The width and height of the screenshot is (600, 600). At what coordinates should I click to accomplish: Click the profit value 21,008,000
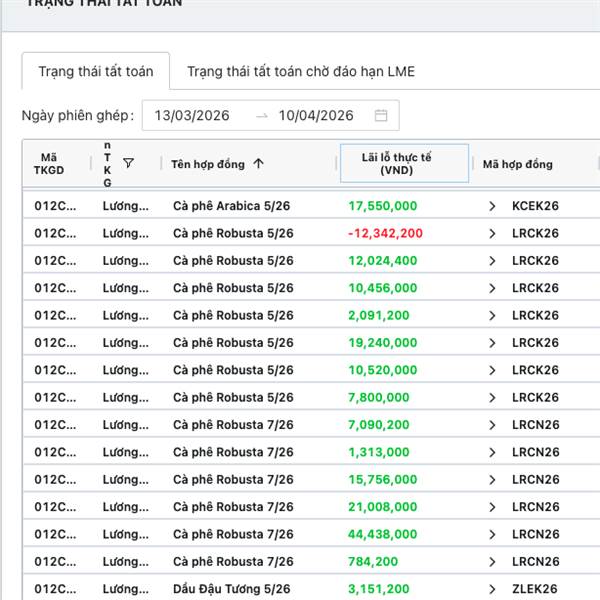click(x=383, y=507)
